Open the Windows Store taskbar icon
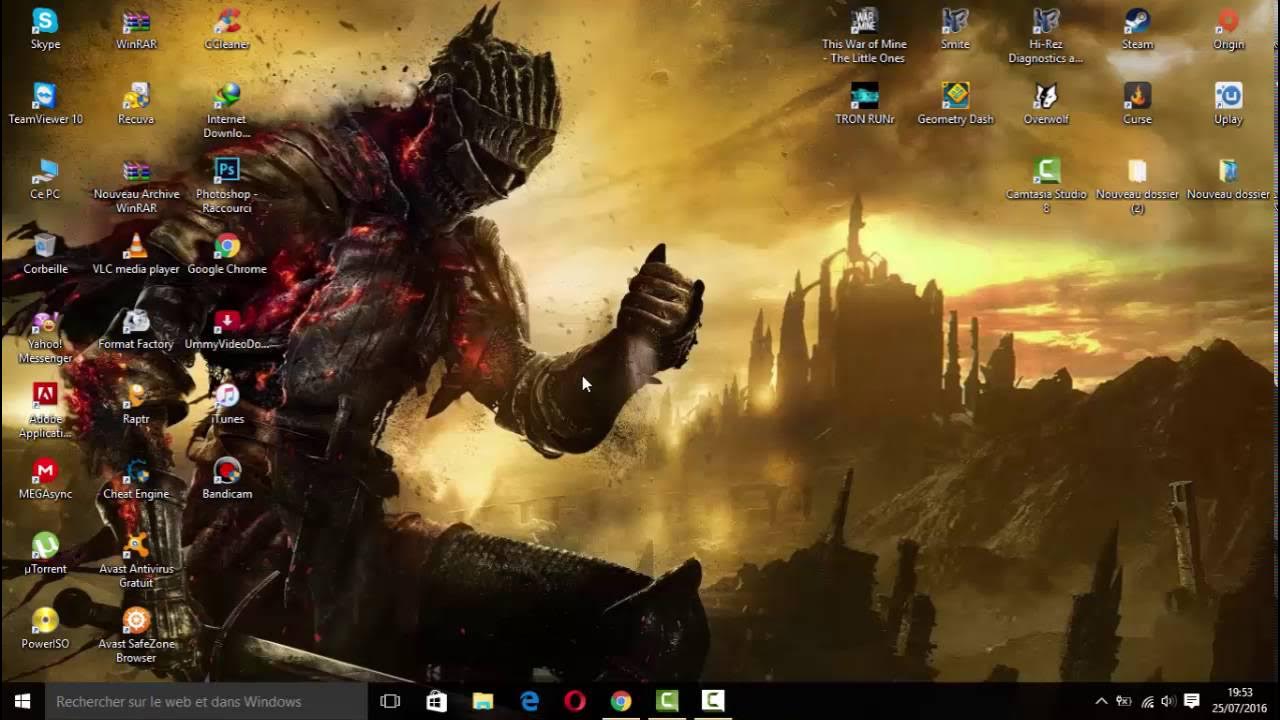1280x720 pixels. tap(436, 701)
